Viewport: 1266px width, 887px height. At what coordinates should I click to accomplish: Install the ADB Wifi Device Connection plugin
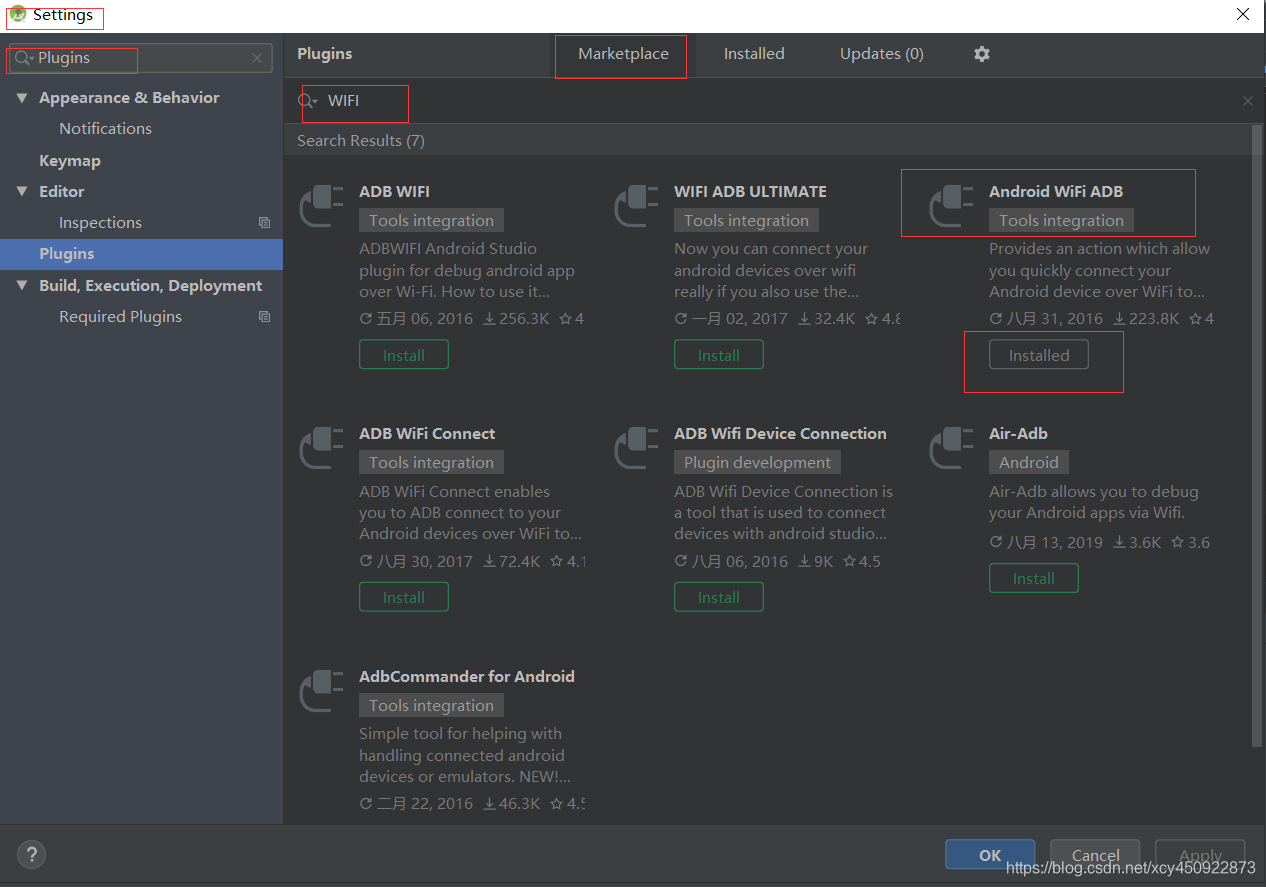point(719,597)
